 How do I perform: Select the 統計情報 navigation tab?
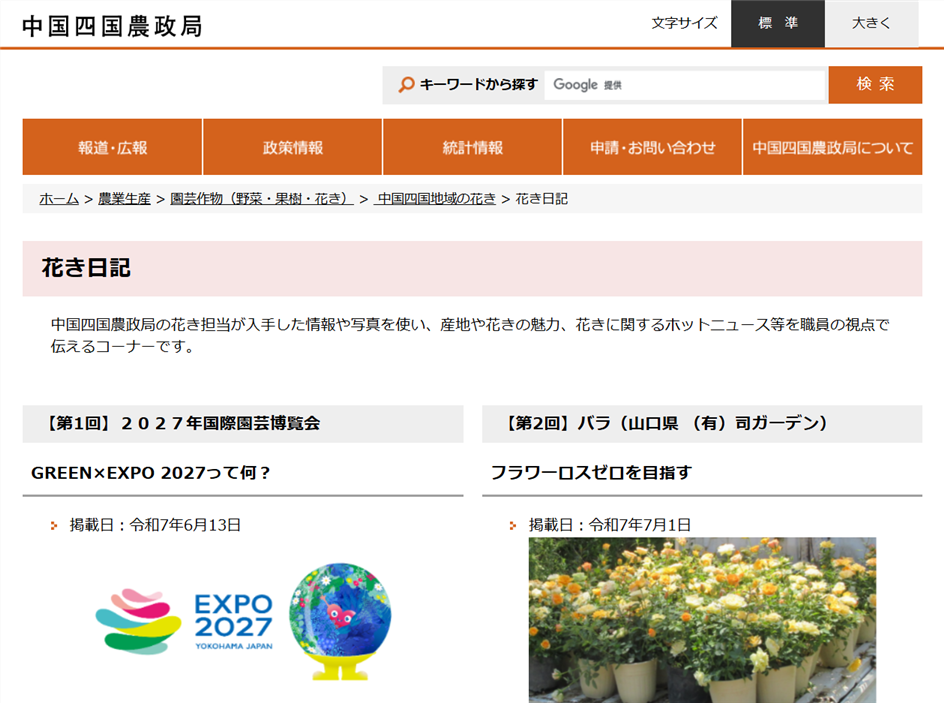[472, 147]
